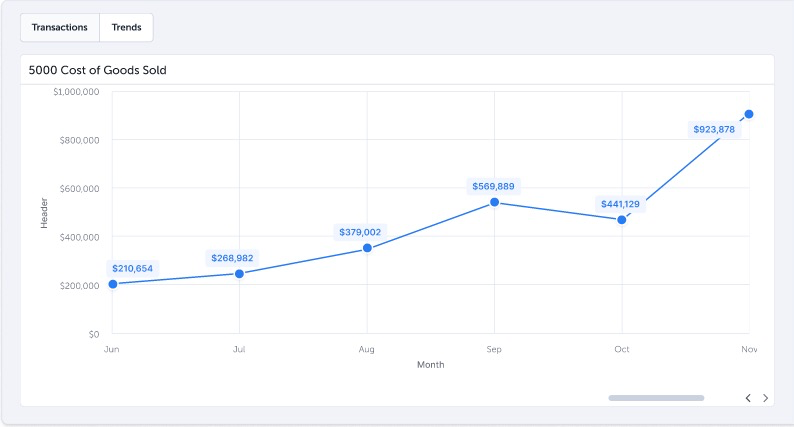Click the horizontal chart scrollbar thumb
This screenshot has height=427, width=794.
(x=656, y=398)
